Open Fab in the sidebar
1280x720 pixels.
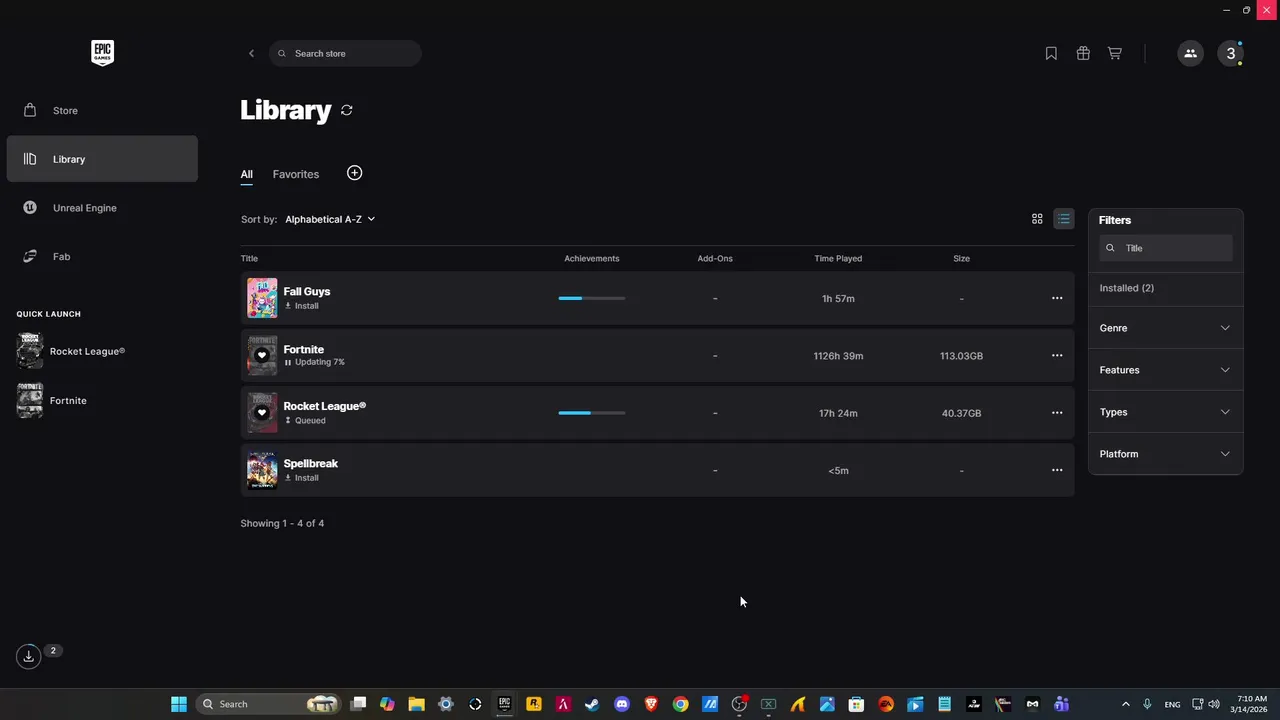click(102, 257)
